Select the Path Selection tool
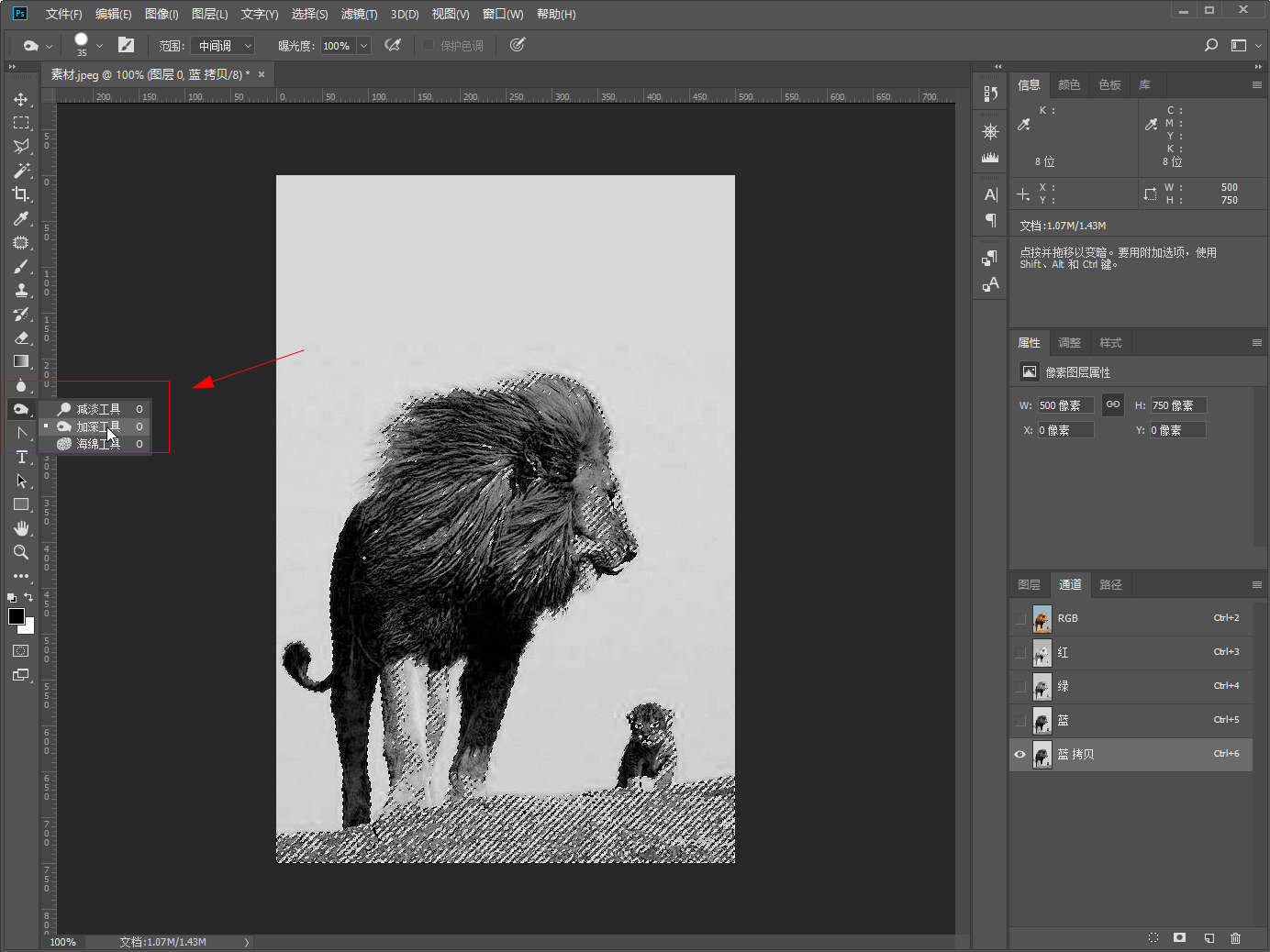The width and height of the screenshot is (1270, 952). click(x=21, y=481)
